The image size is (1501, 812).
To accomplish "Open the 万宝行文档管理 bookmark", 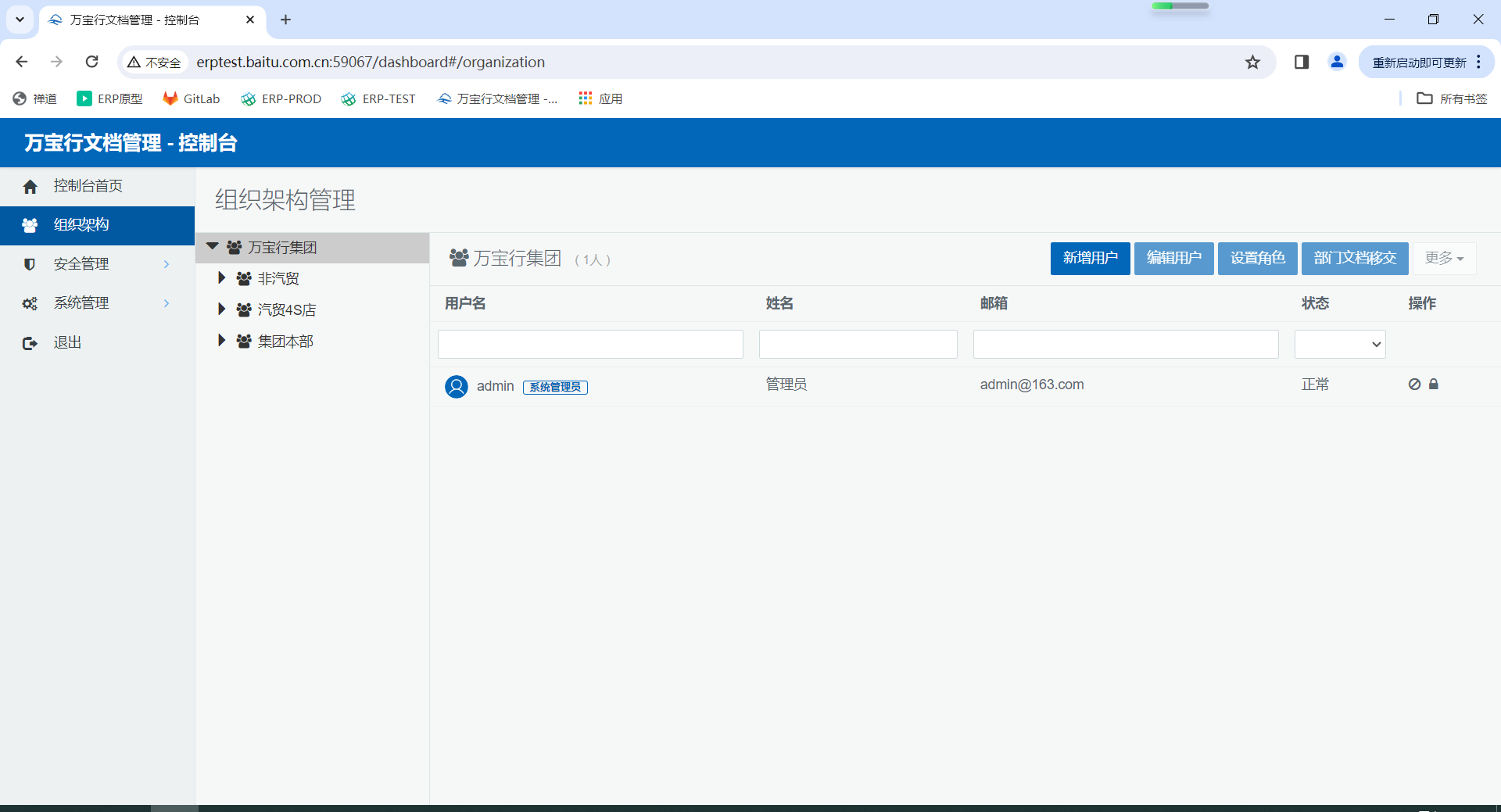I will tap(497, 98).
